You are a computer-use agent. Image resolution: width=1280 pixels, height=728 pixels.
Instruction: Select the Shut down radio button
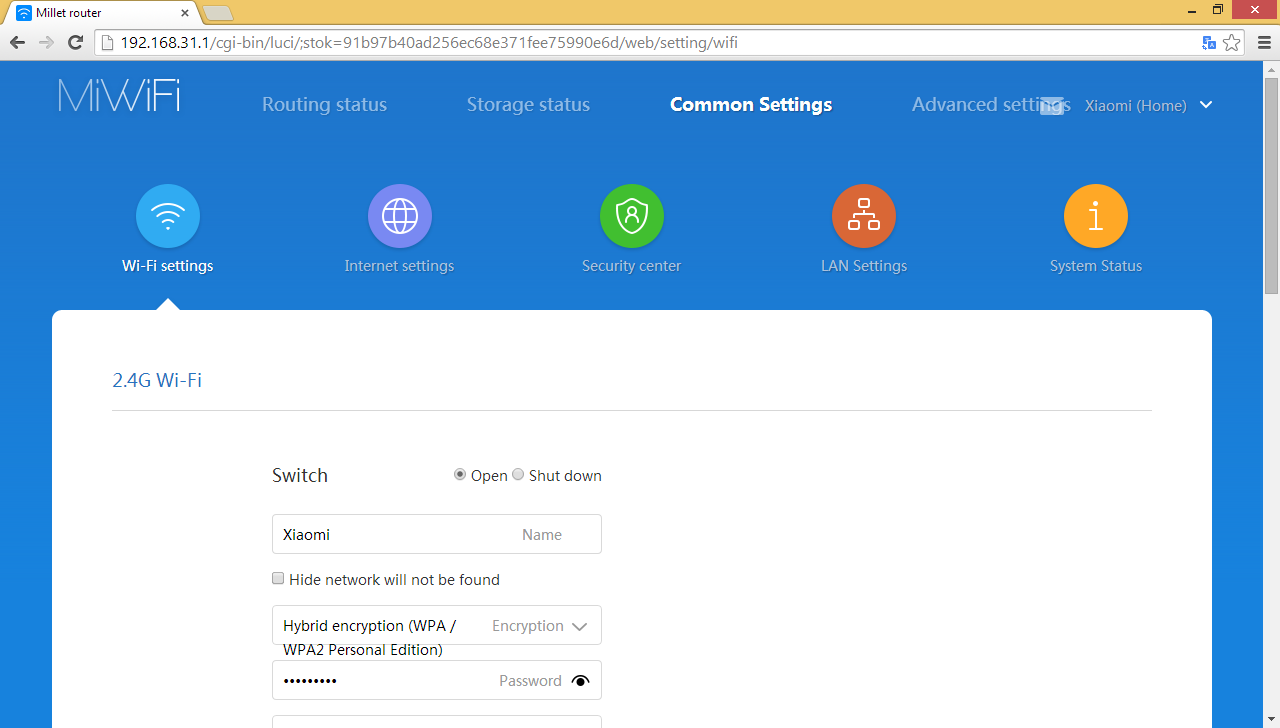click(518, 475)
